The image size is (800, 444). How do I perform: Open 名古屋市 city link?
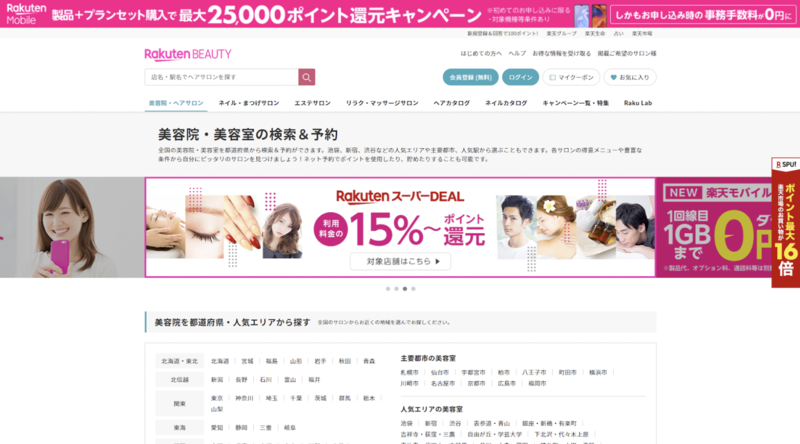(x=443, y=384)
